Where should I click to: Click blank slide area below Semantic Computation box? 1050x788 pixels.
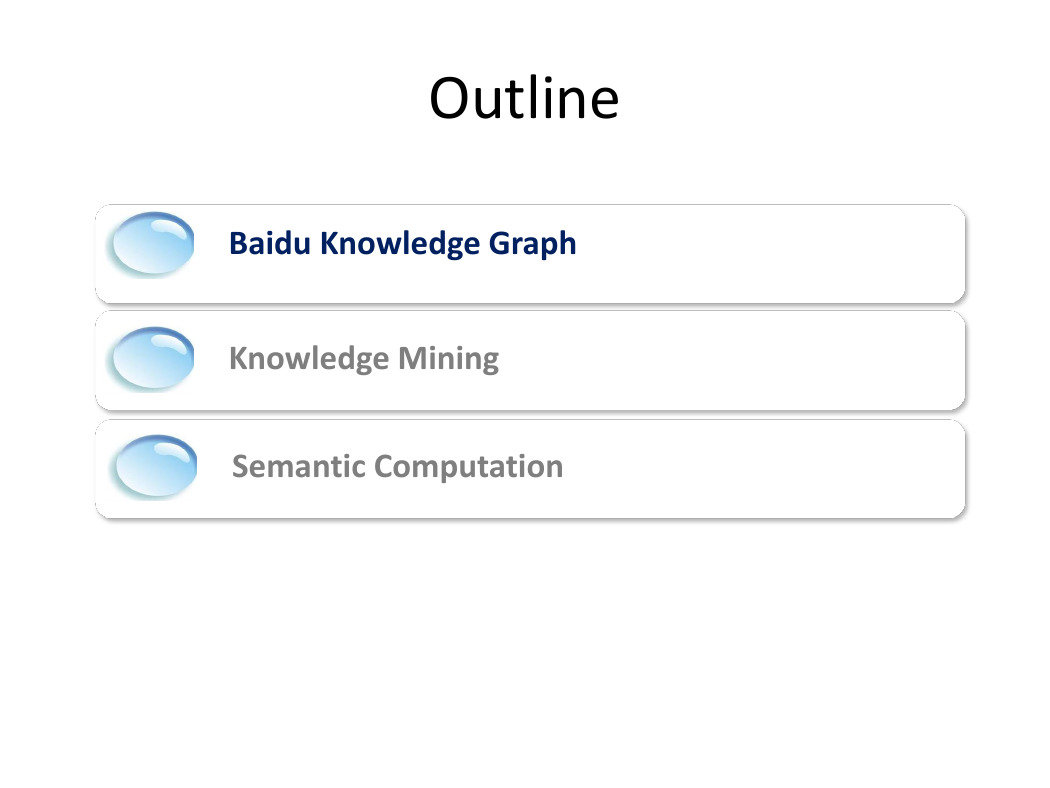click(x=525, y=643)
